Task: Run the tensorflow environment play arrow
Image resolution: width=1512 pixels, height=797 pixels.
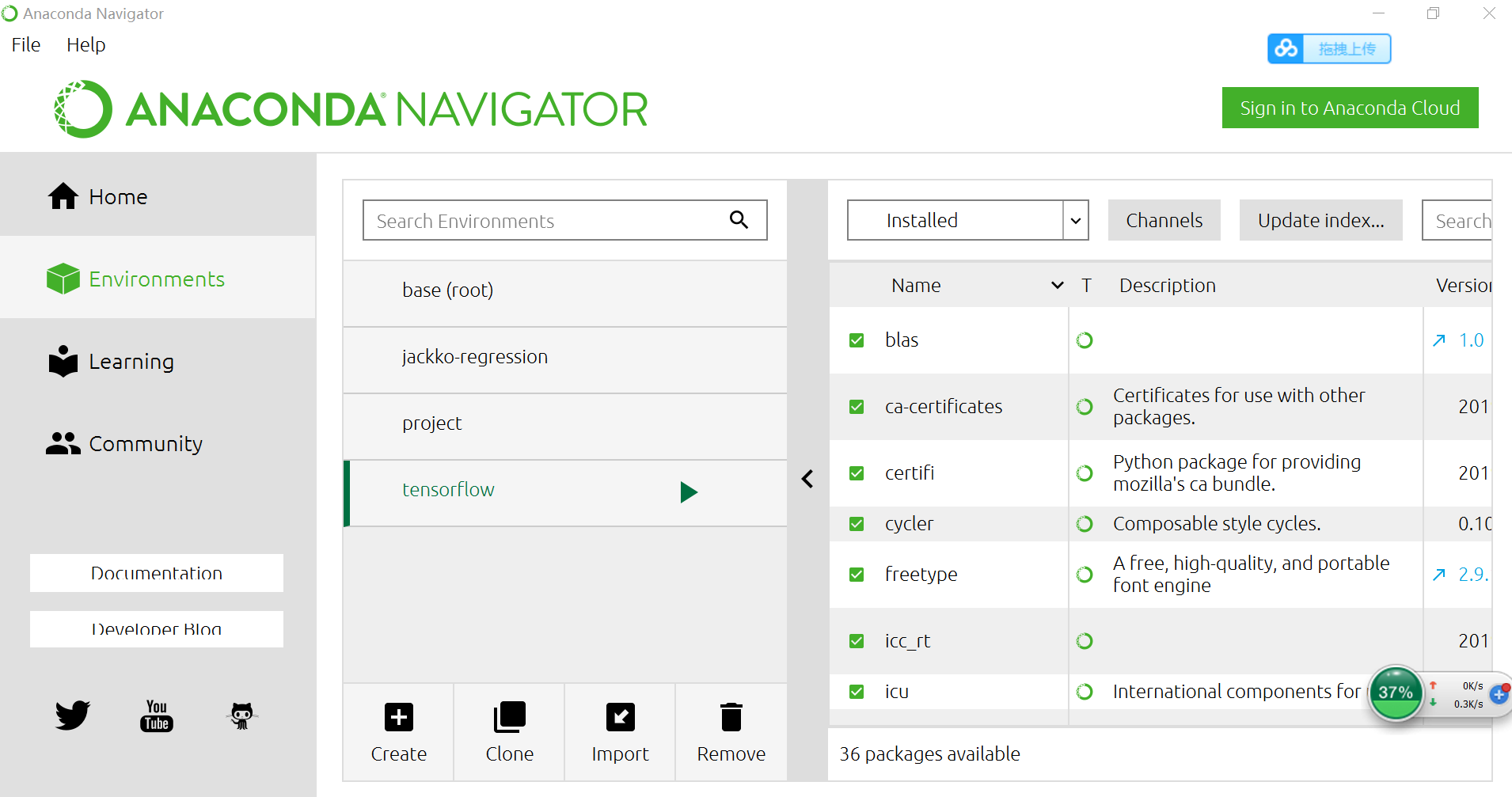Action: [x=689, y=492]
